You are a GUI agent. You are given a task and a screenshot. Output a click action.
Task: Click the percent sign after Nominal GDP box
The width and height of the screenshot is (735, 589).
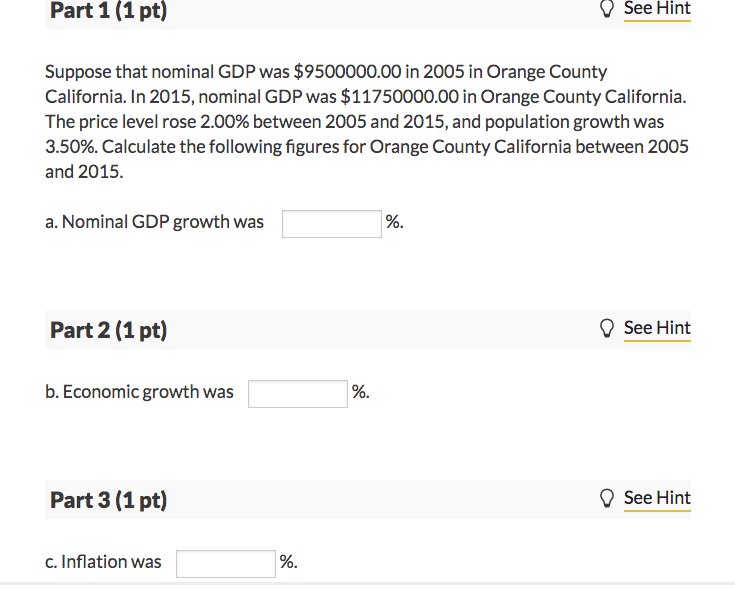tap(394, 221)
